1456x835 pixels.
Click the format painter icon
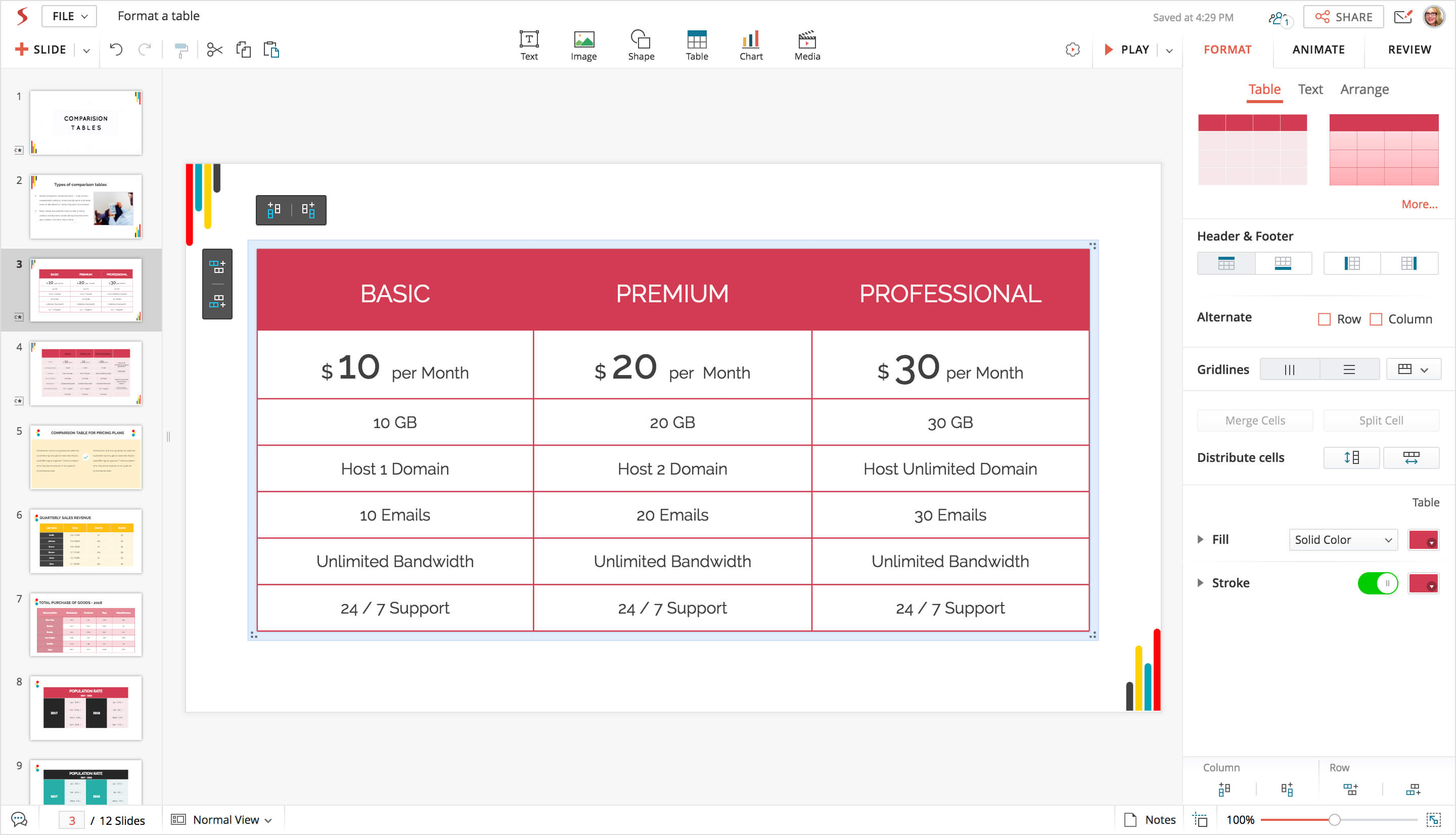[x=180, y=50]
